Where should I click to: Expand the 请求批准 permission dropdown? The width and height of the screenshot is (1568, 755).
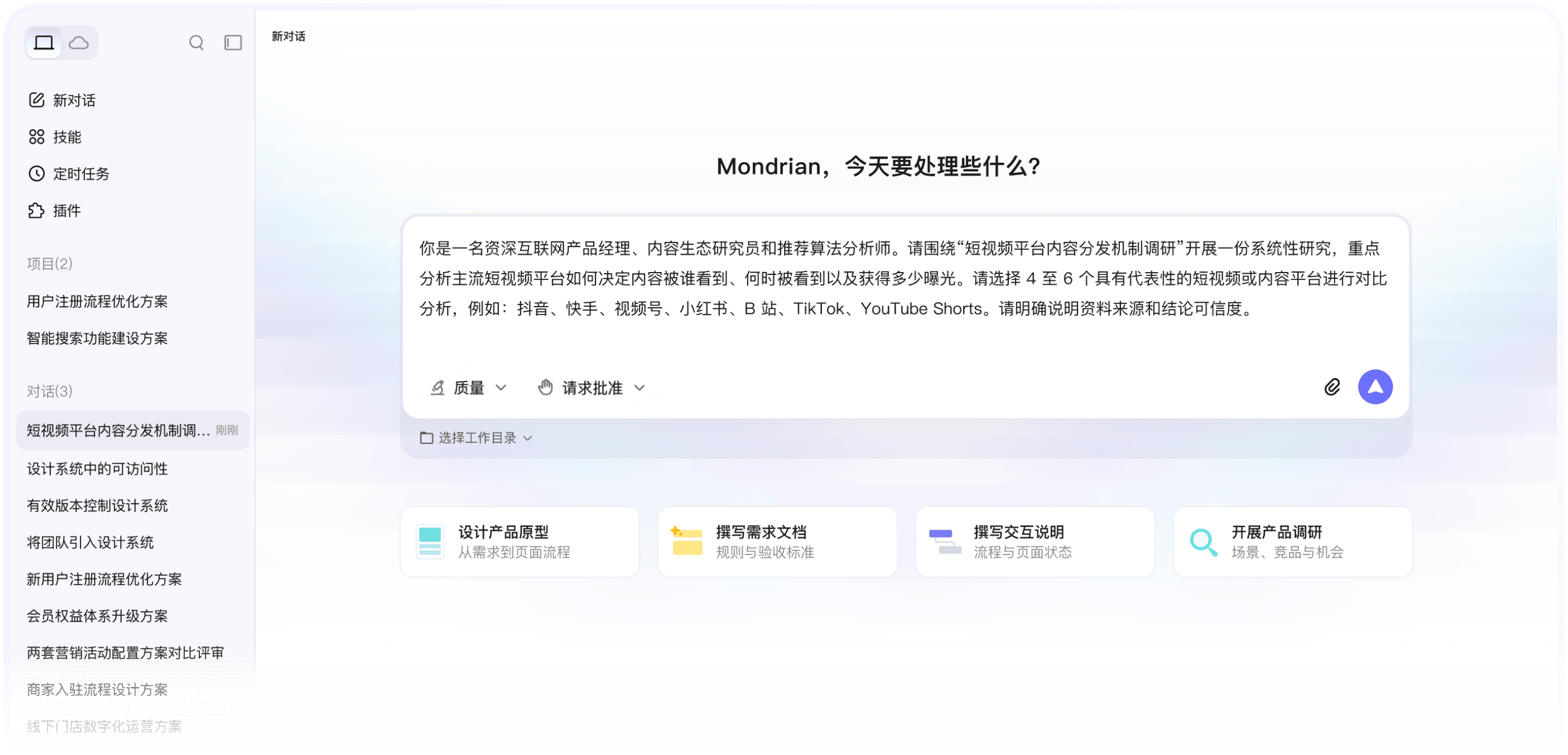coord(591,388)
